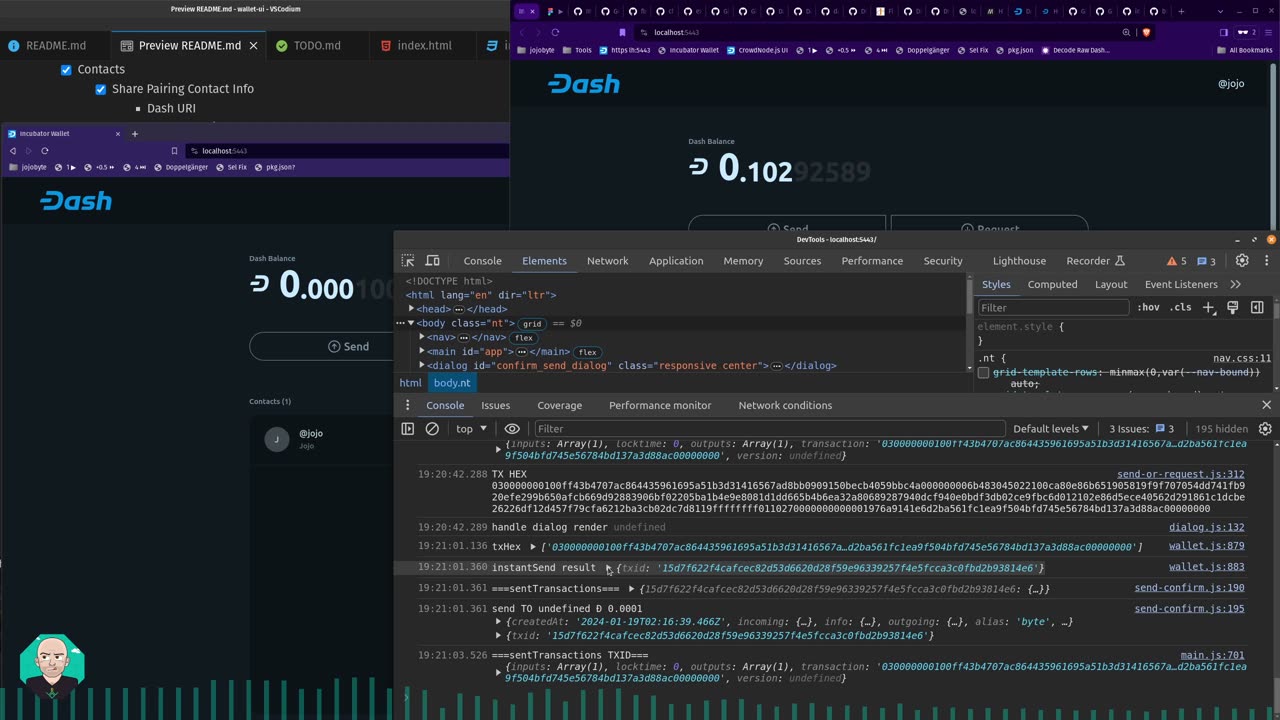This screenshot has height=720, width=1280.
Task: Expand the nav element node
Action: point(422,337)
